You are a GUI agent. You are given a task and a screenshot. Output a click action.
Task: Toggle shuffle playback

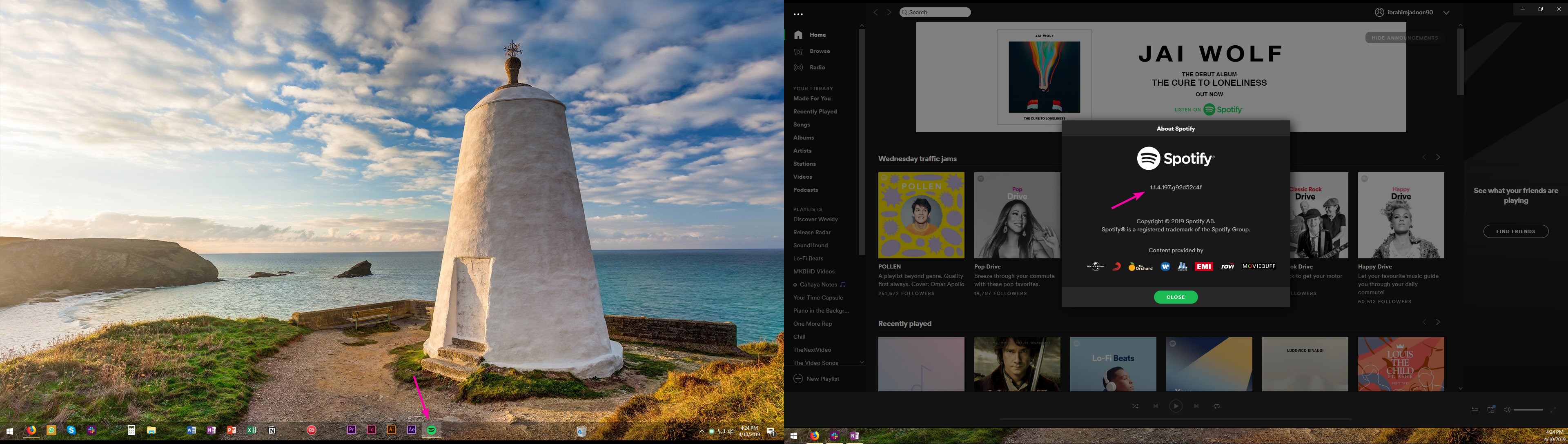click(x=1135, y=406)
